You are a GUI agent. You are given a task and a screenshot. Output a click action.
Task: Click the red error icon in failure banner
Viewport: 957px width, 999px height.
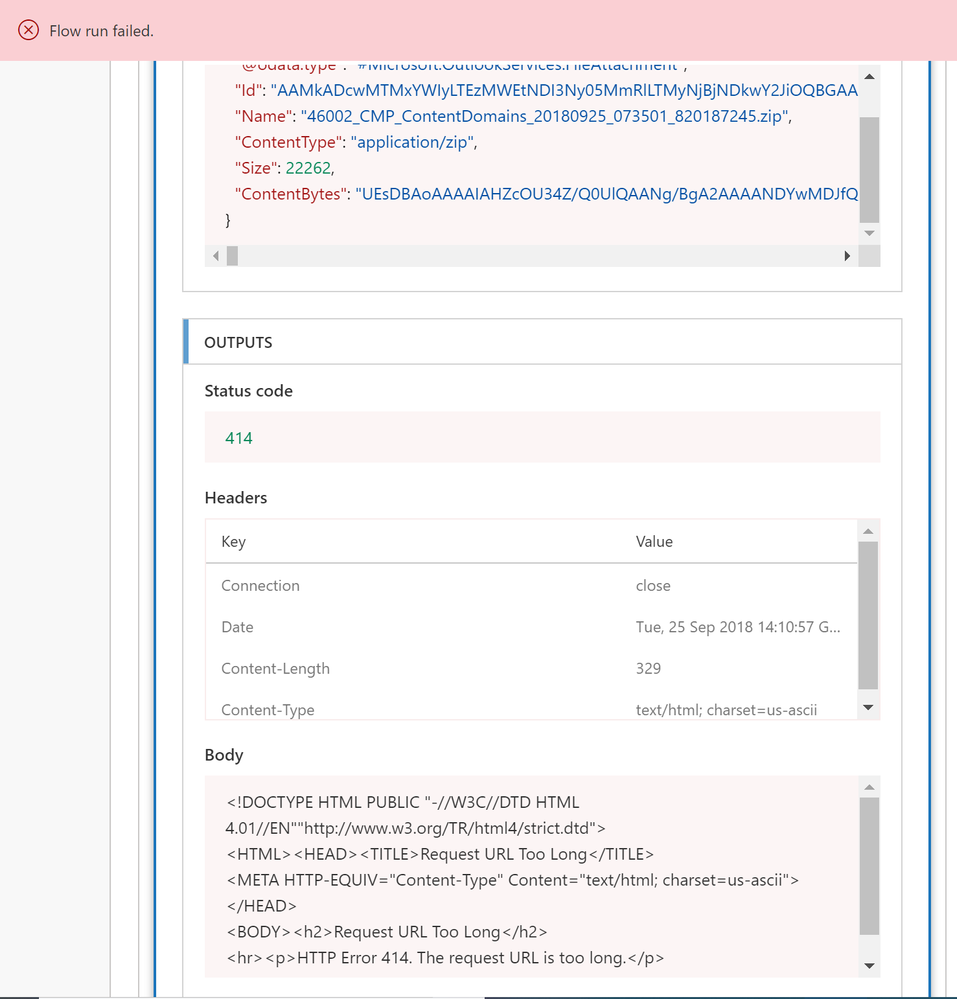(x=28, y=30)
